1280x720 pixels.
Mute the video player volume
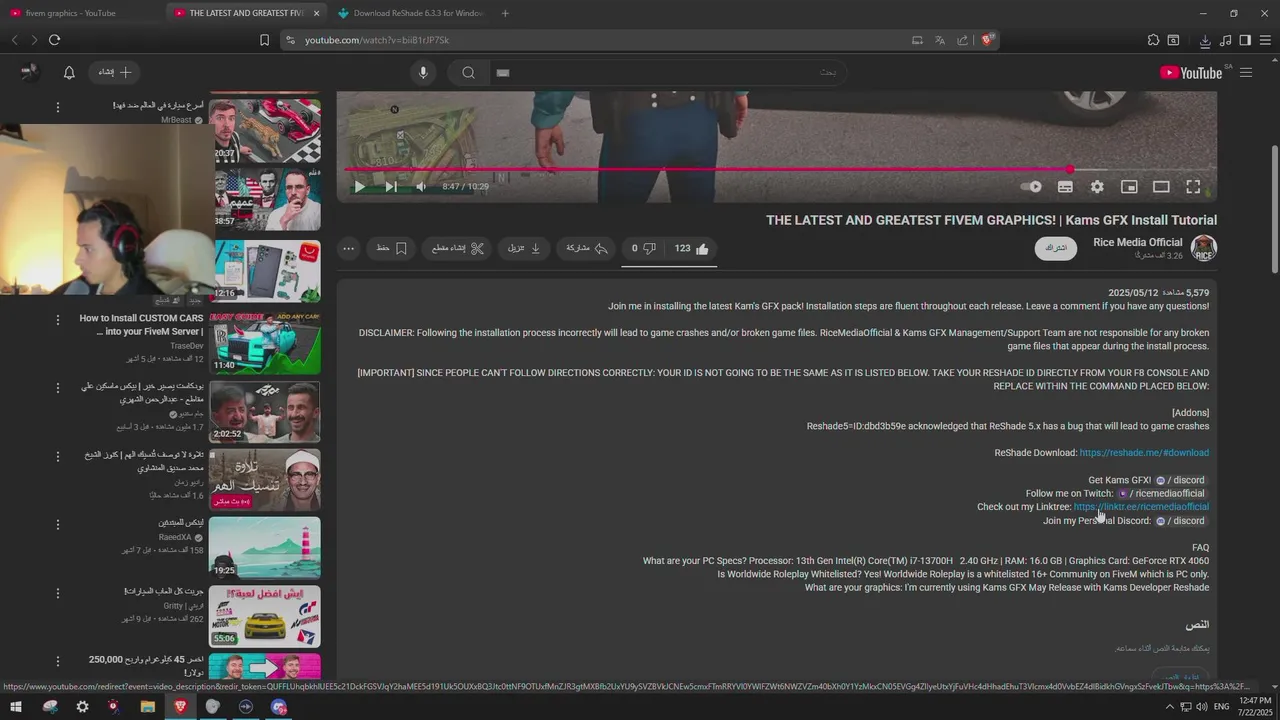click(421, 186)
